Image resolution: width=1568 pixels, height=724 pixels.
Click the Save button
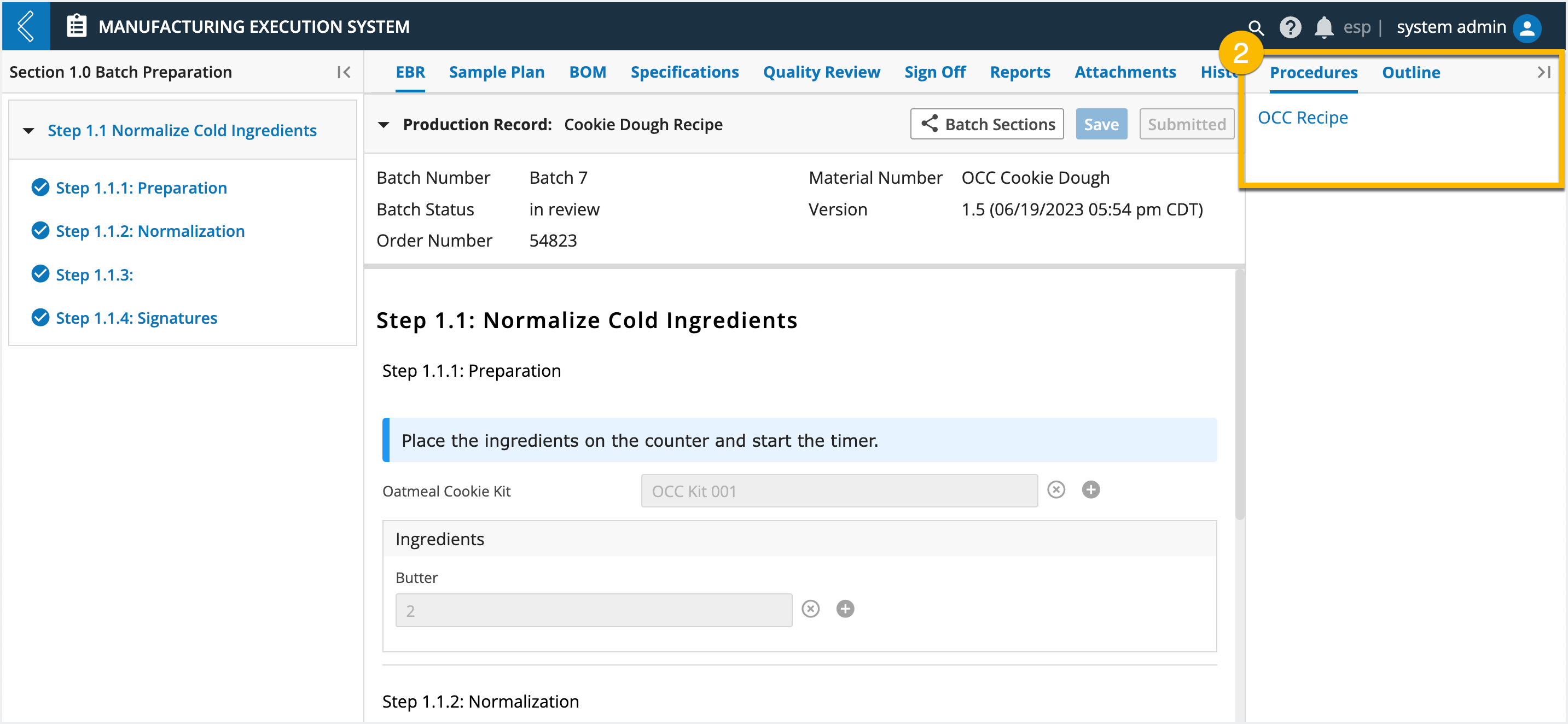(x=1101, y=124)
